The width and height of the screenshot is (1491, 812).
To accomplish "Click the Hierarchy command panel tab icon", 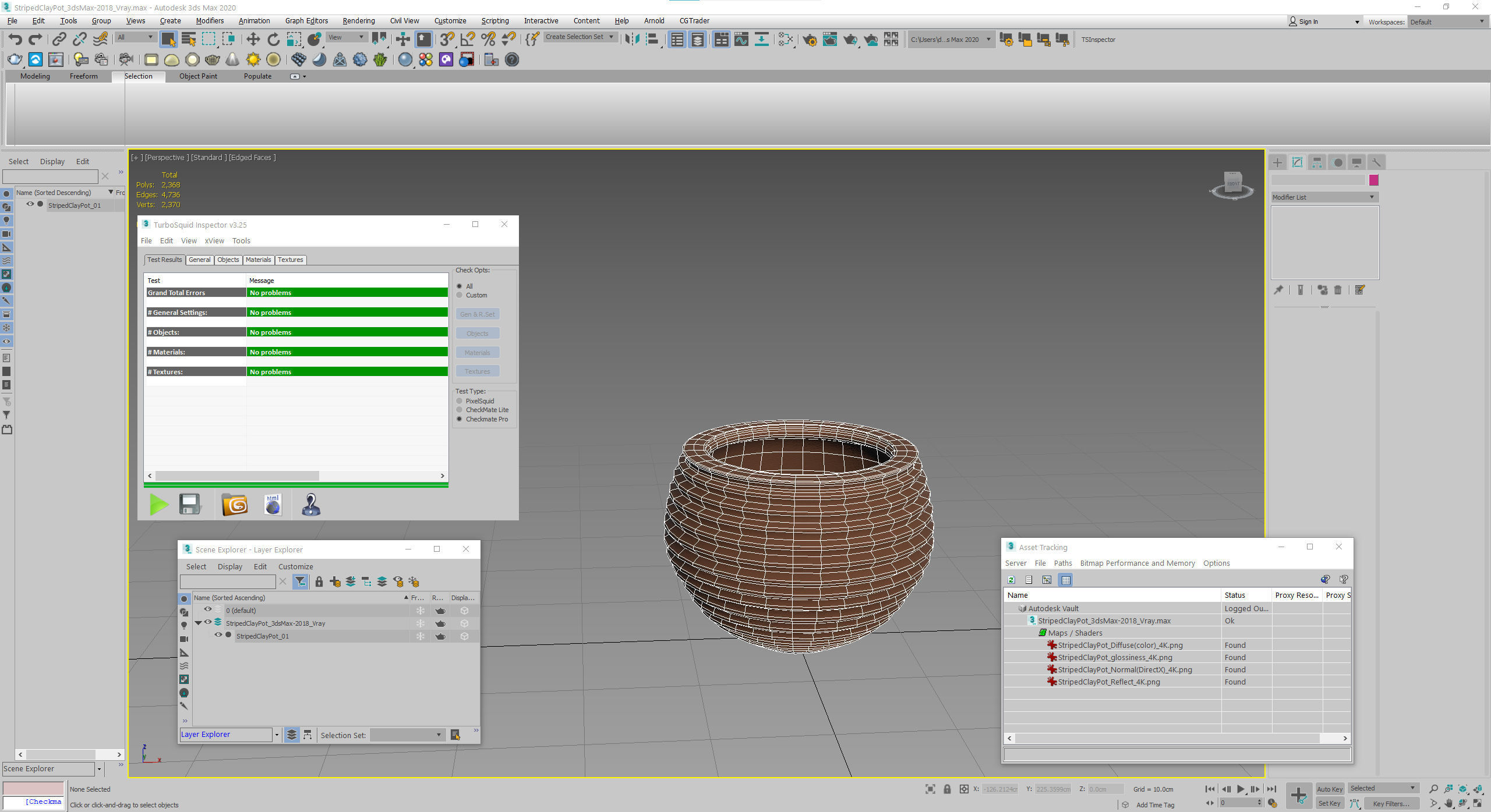I will [1317, 162].
